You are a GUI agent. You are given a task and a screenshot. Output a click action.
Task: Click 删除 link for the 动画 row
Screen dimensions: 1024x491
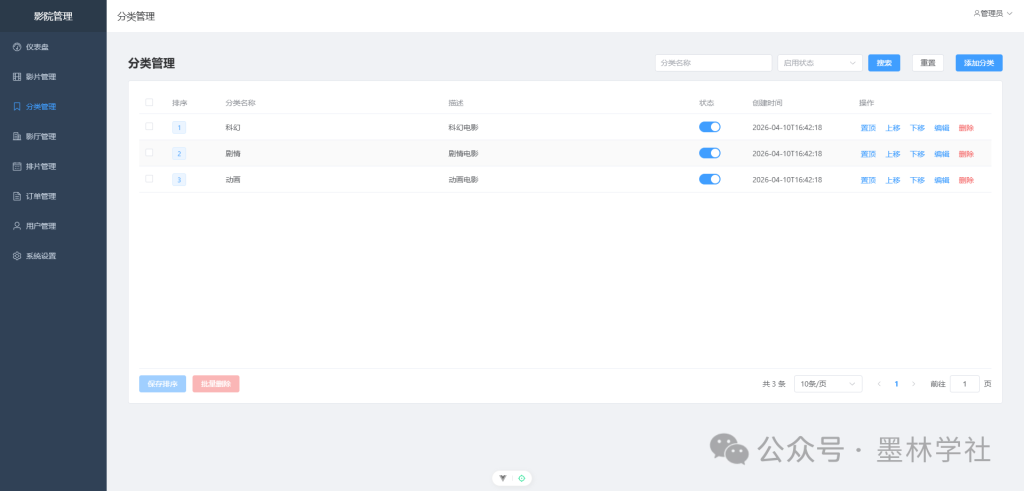click(966, 180)
